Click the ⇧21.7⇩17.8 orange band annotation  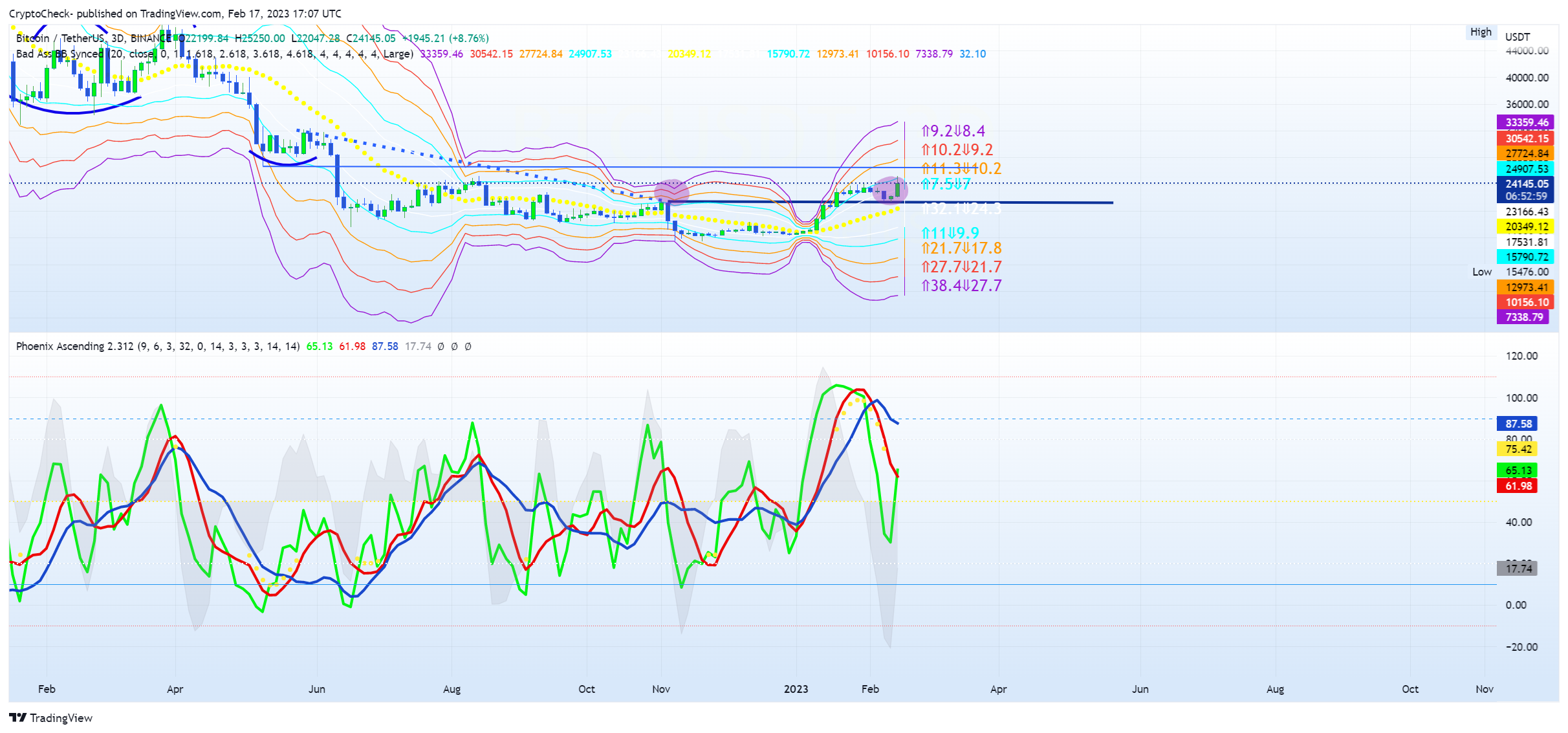tap(961, 248)
